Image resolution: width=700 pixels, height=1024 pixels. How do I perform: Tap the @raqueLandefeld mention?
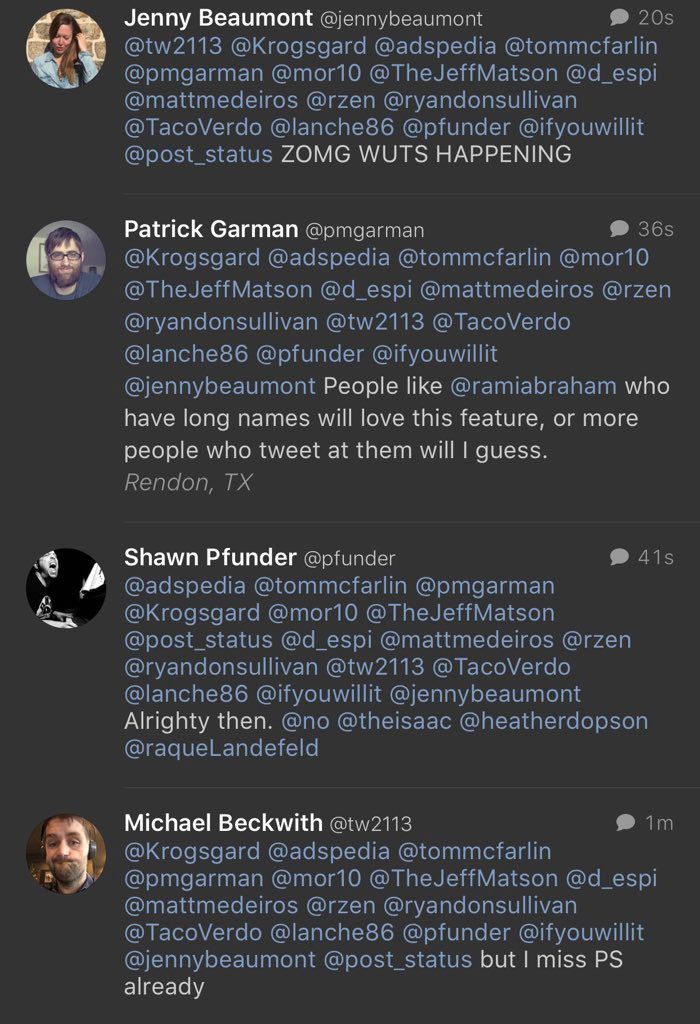(x=221, y=748)
